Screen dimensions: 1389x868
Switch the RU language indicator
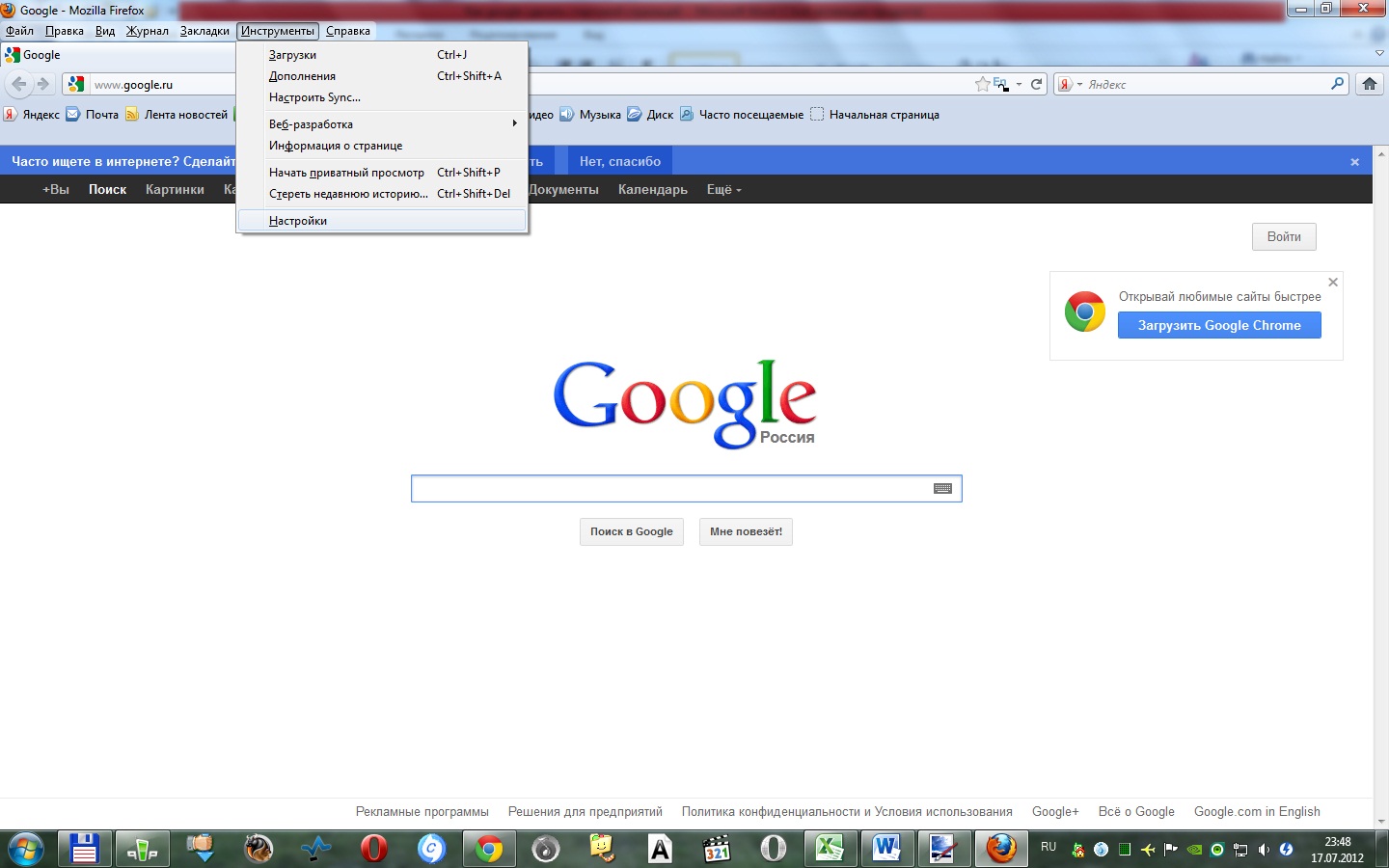[1049, 847]
